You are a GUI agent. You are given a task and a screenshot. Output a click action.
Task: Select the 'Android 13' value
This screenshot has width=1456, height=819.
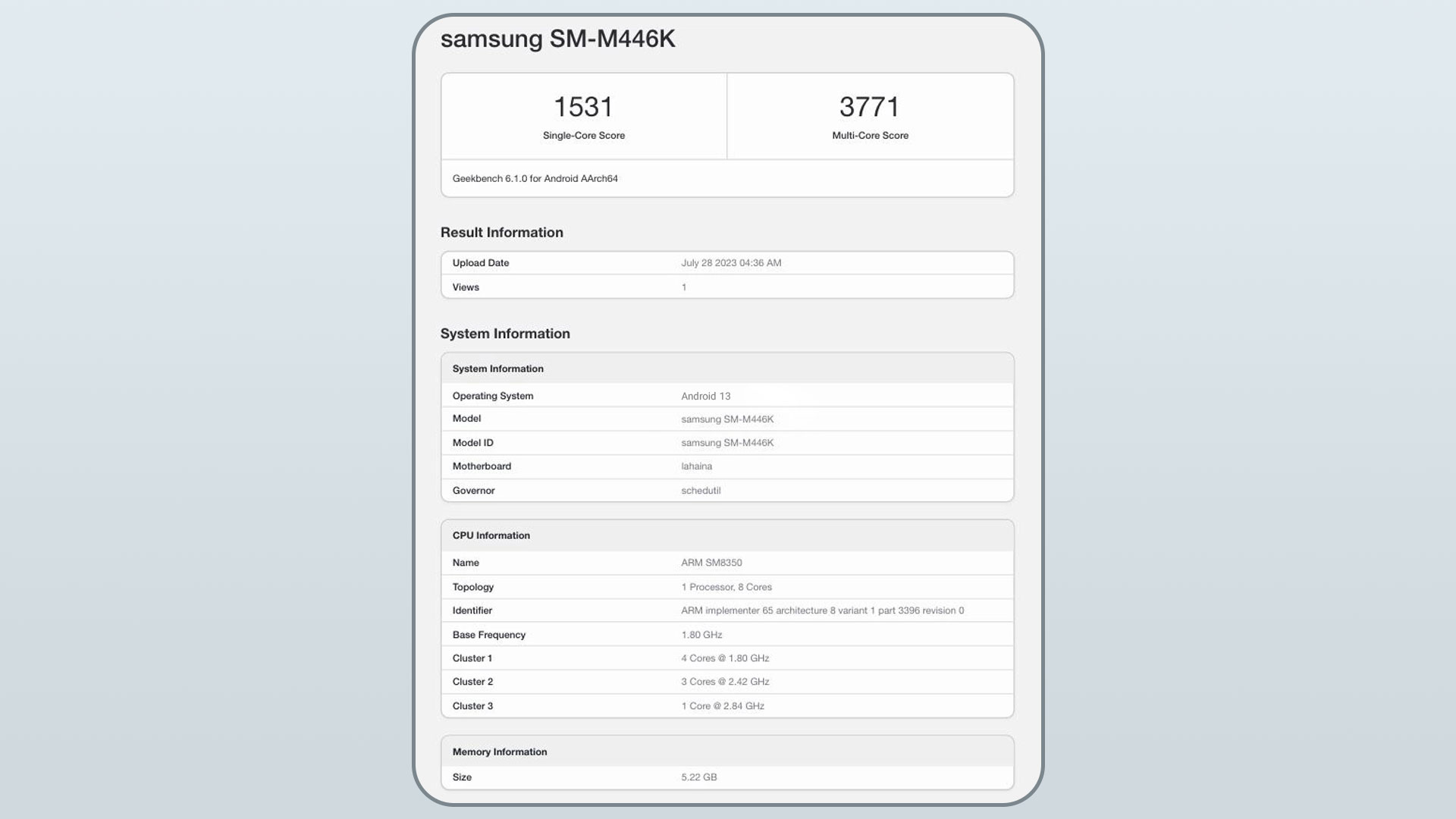(706, 396)
